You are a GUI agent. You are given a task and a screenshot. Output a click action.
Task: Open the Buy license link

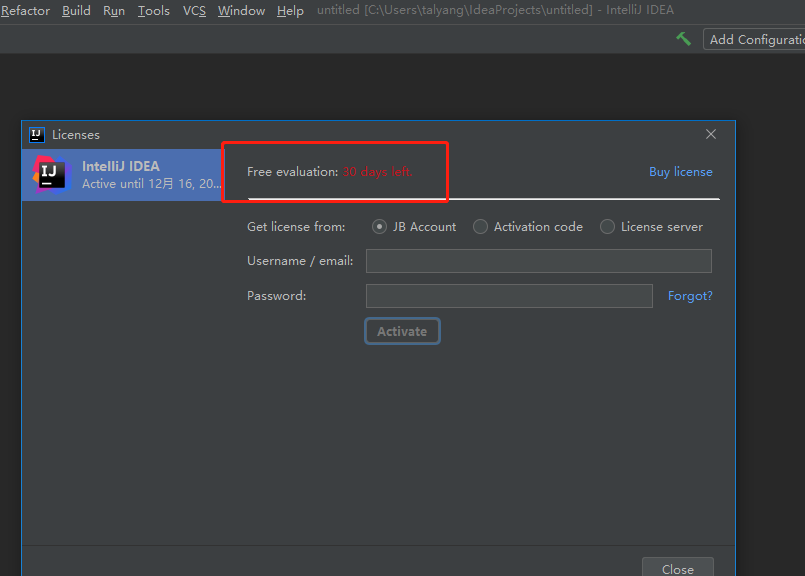[681, 171]
